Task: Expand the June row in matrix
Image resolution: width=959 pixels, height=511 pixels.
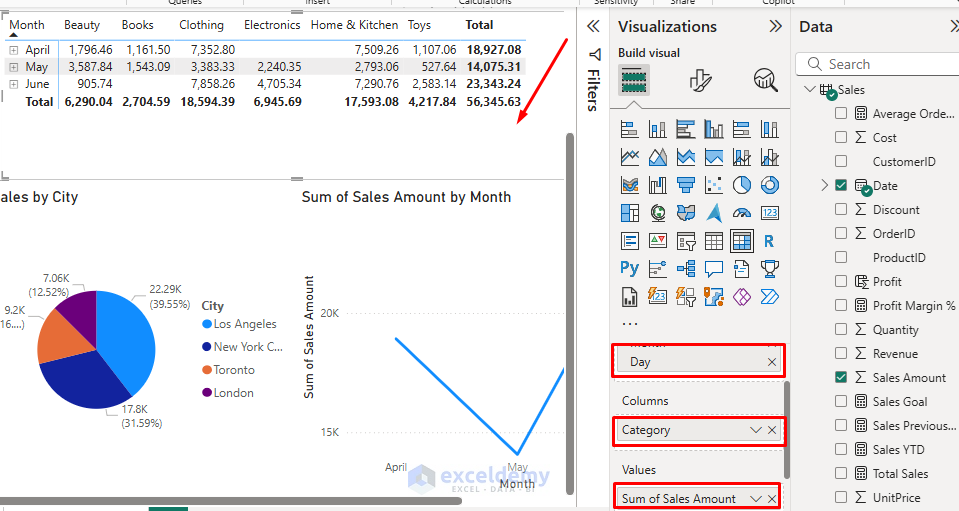Action: tap(13, 84)
